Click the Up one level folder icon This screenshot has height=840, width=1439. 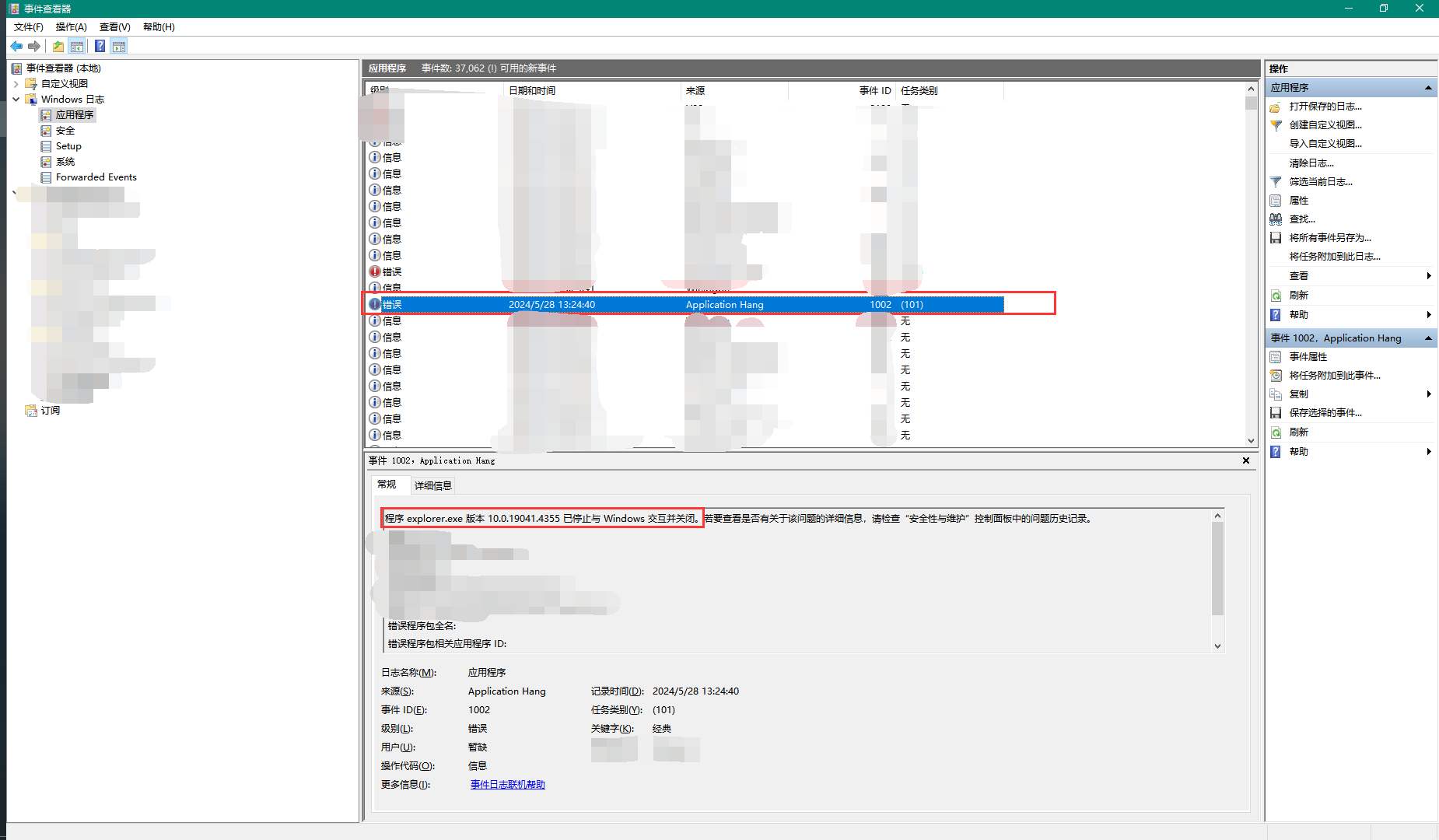[x=58, y=47]
